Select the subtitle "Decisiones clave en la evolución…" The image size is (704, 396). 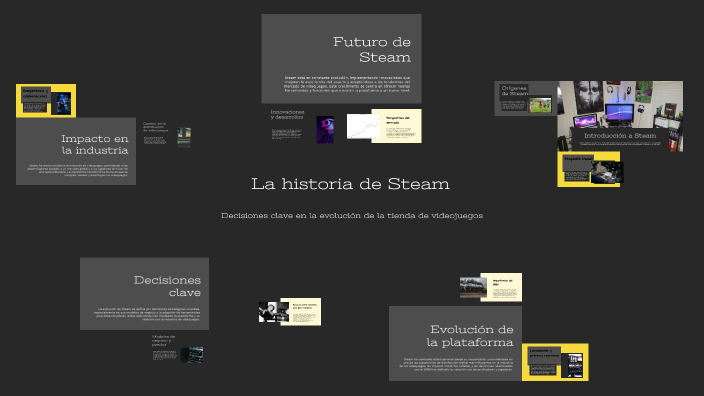(352, 216)
